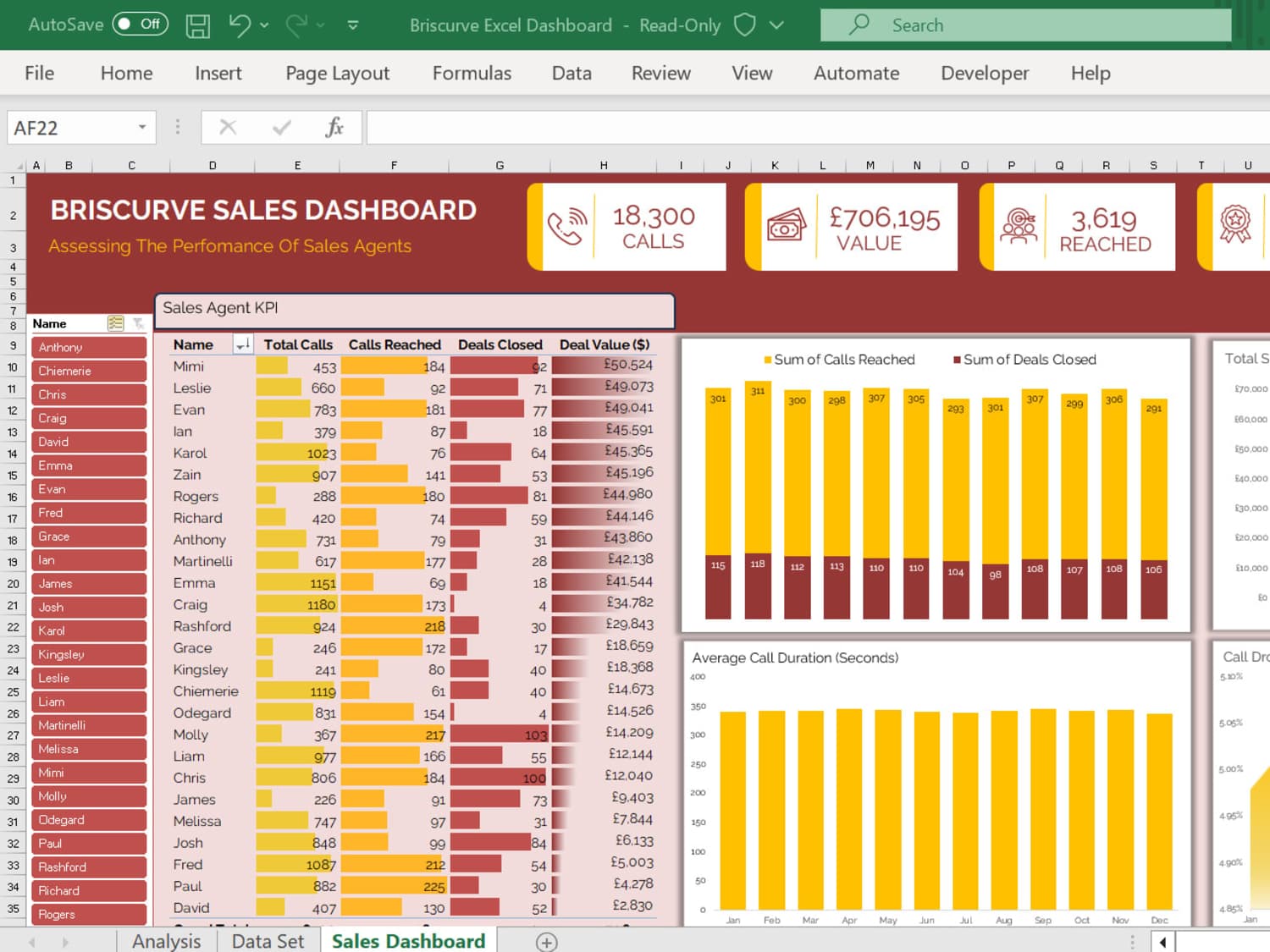Switch to the Home ribbon tab
The image size is (1270, 952).
(x=126, y=74)
